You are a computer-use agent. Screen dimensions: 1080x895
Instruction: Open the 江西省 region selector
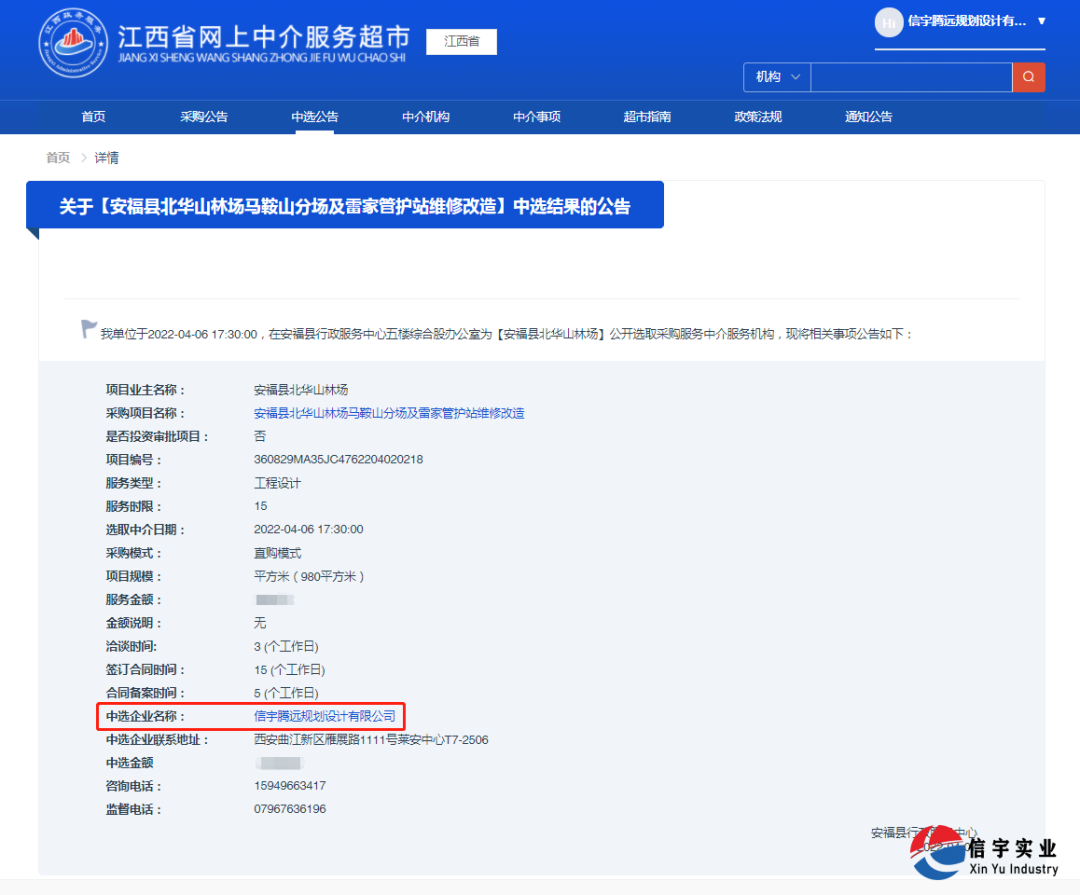pyautogui.click(x=461, y=42)
